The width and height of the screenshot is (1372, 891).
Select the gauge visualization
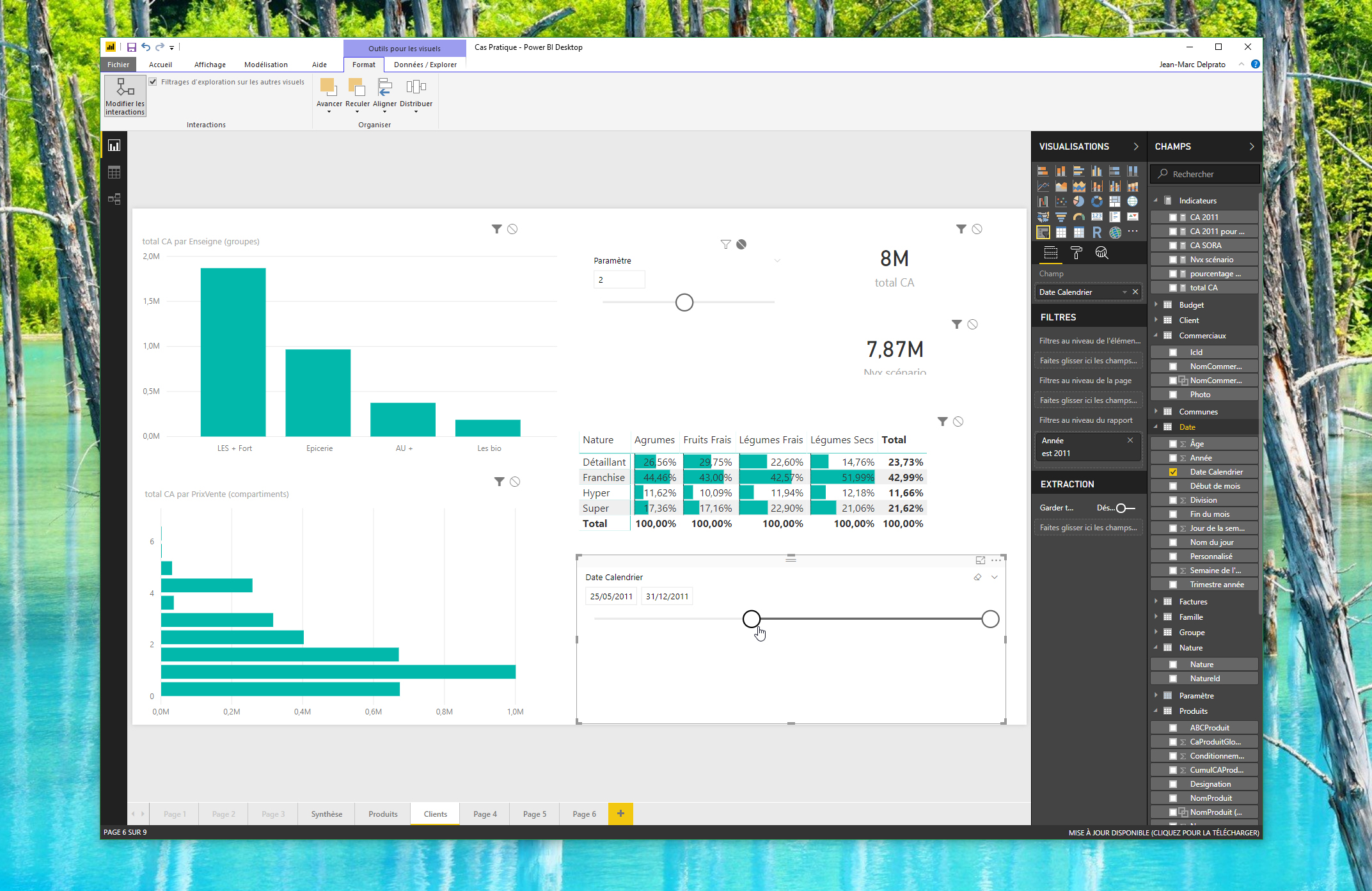click(1078, 217)
